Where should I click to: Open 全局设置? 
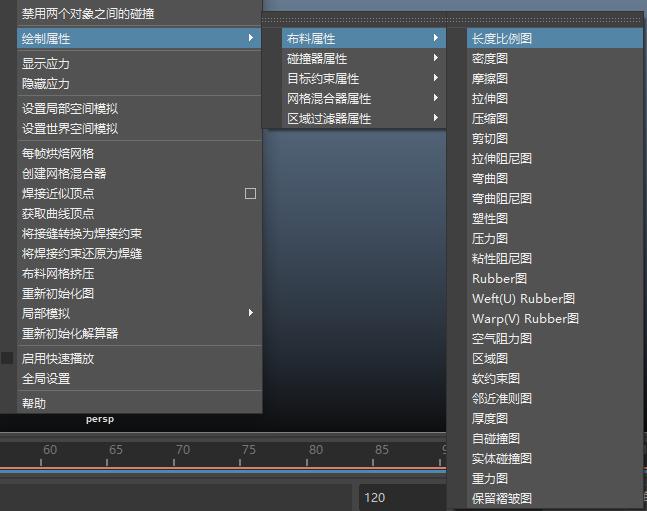click(46, 378)
